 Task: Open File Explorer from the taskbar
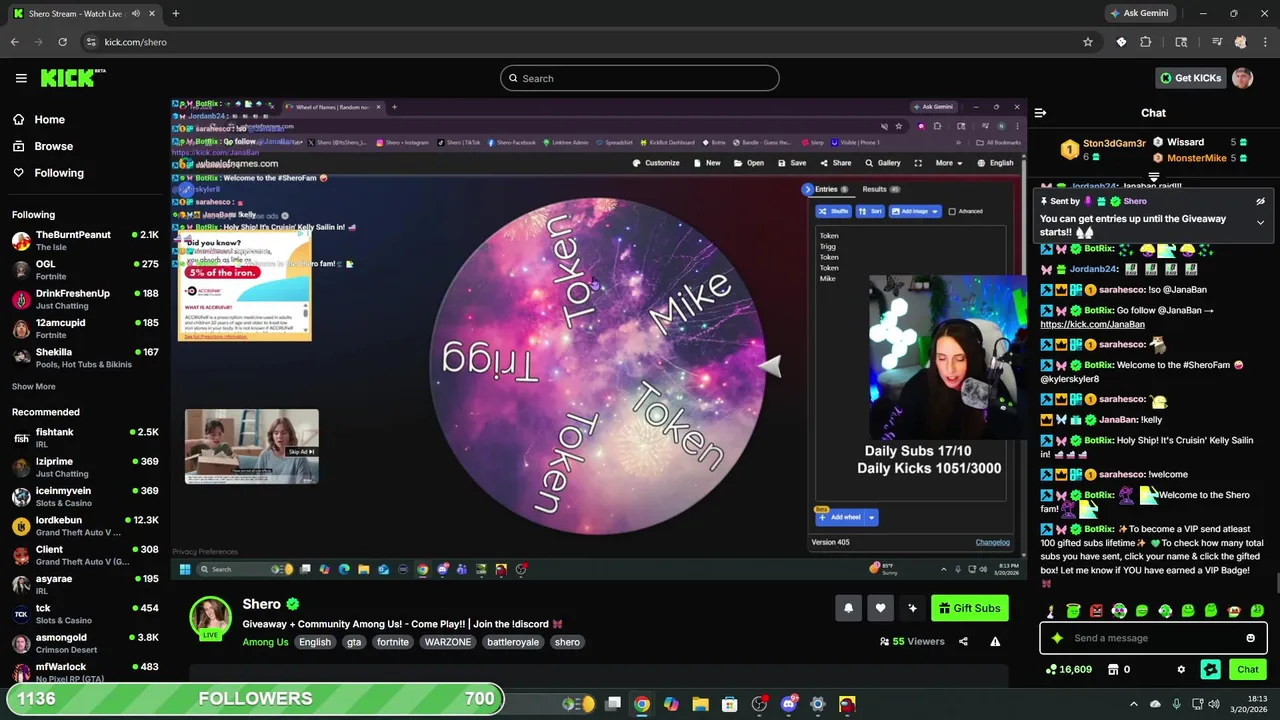pyautogui.click(x=700, y=704)
